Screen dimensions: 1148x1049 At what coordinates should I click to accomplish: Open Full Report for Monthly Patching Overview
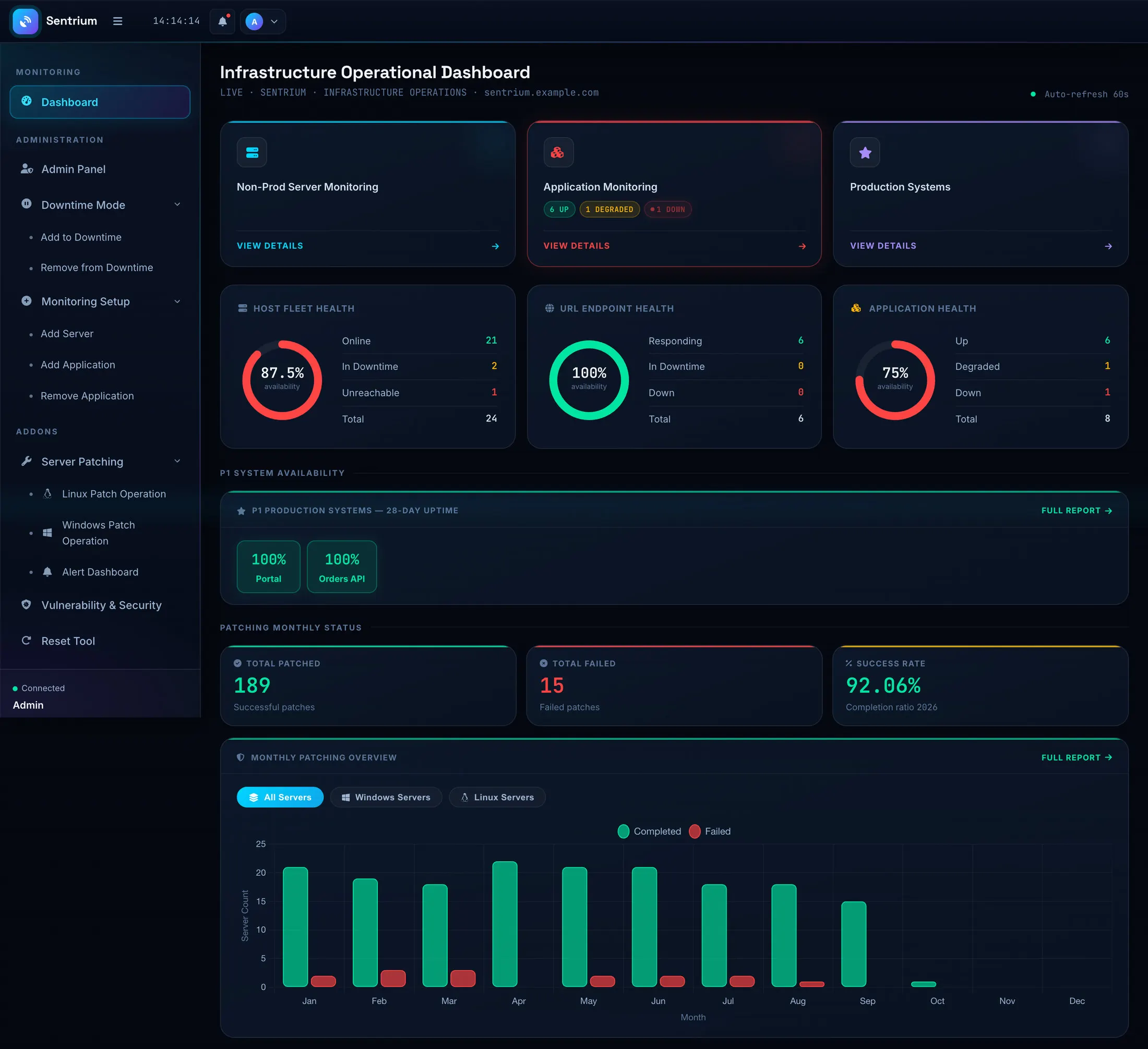point(1077,757)
